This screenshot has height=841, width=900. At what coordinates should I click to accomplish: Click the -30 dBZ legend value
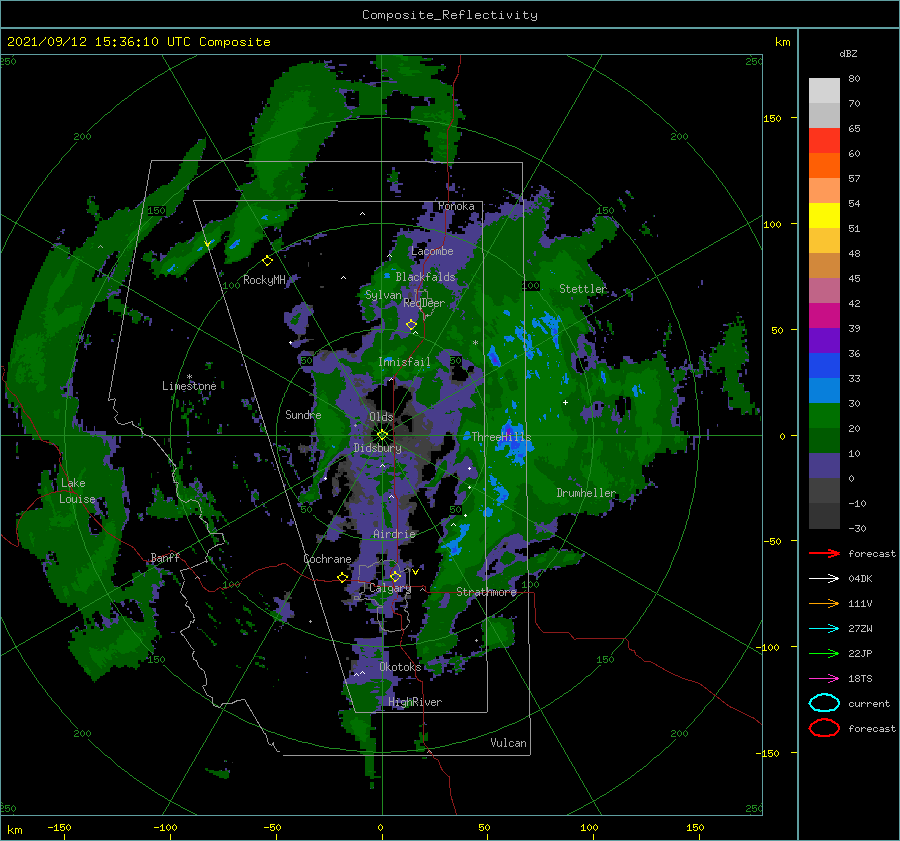[x=858, y=528]
